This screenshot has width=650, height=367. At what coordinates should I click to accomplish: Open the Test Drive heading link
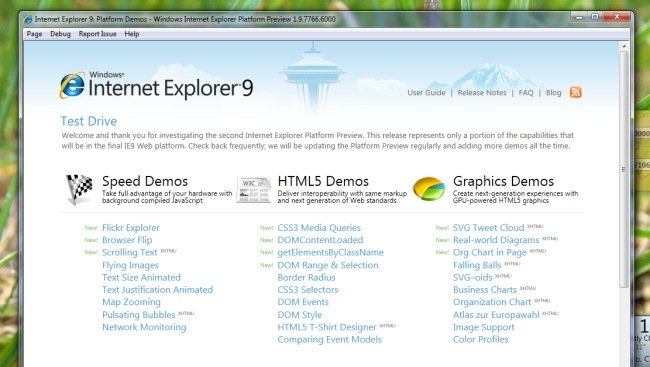(x=89, y=121)
